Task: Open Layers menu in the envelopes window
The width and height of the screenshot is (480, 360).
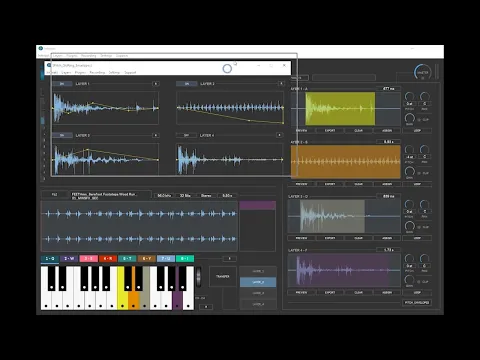Action: (66, 72)
